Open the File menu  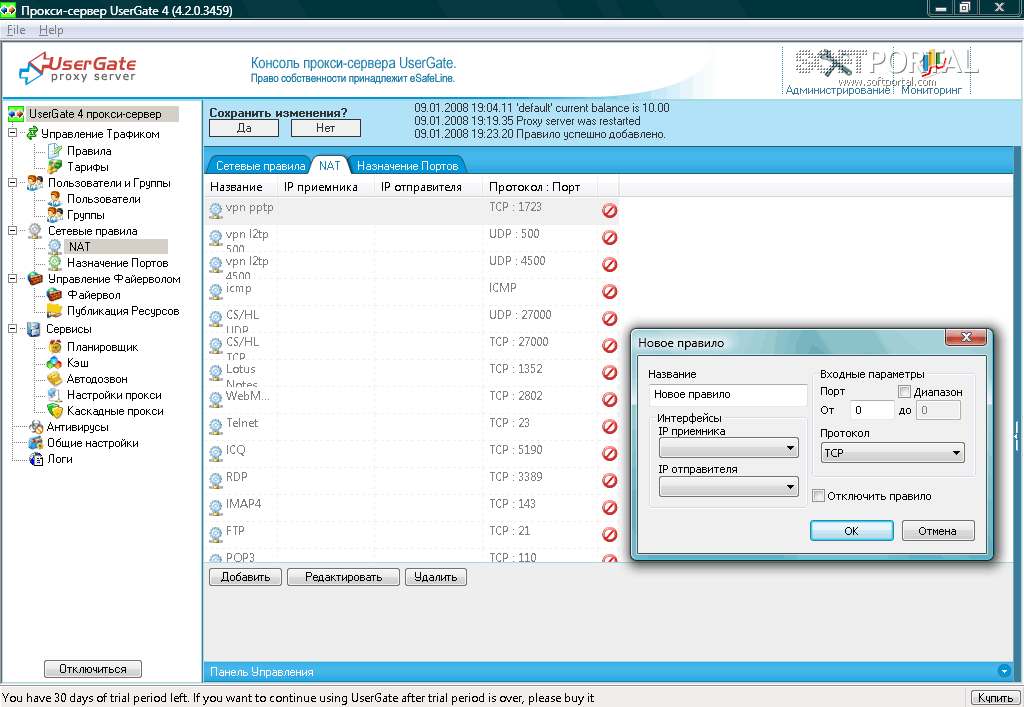(16, 30)
